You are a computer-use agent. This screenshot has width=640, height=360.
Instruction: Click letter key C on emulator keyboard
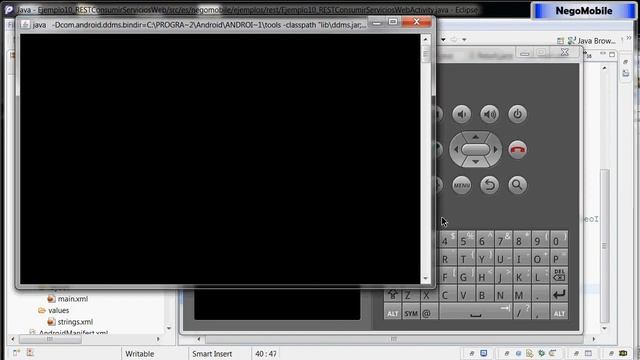(x=447, y=294)
